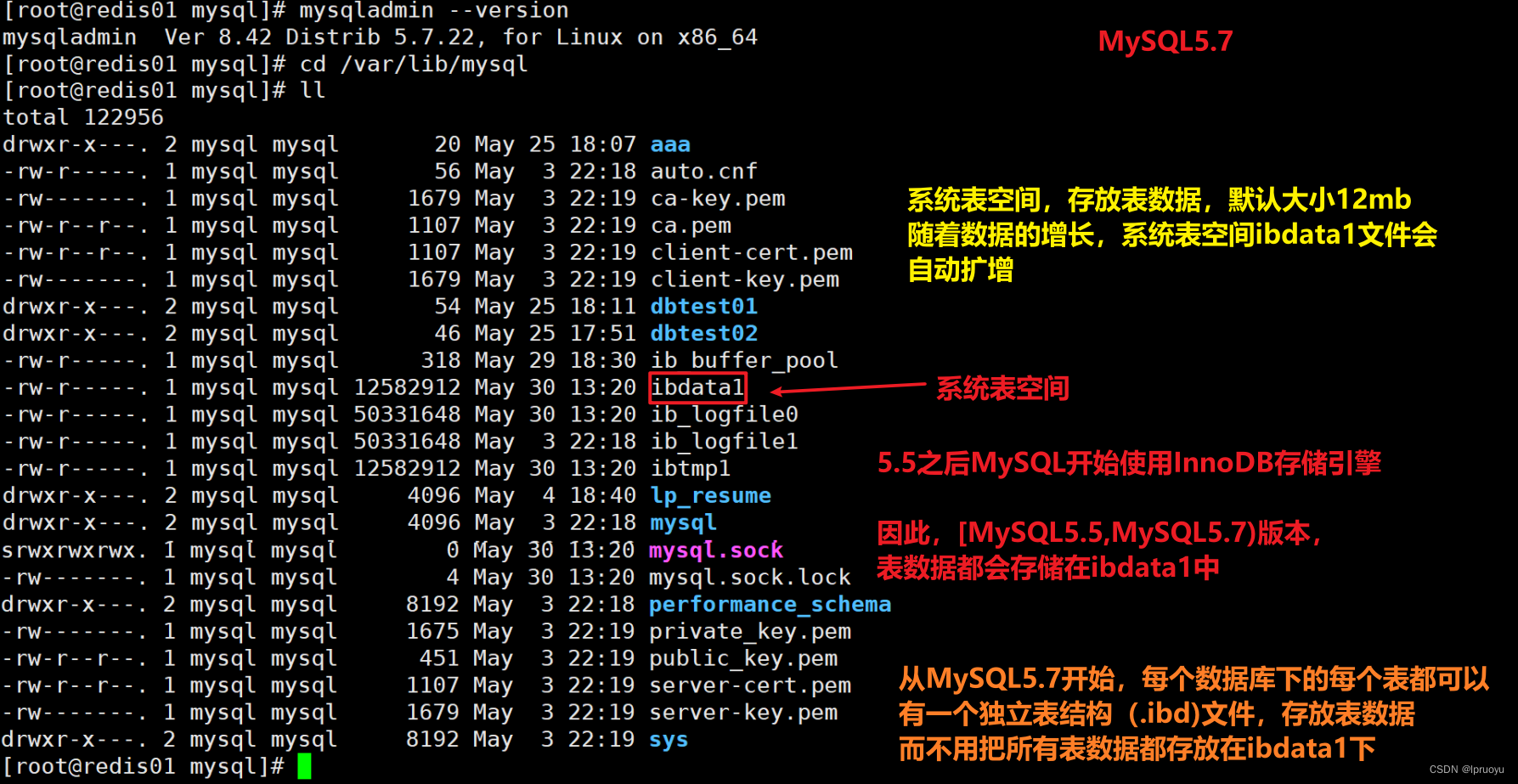Click the 'sys' directory name
The height and width of the screenshot is (784, 1518).
[669, 741]
